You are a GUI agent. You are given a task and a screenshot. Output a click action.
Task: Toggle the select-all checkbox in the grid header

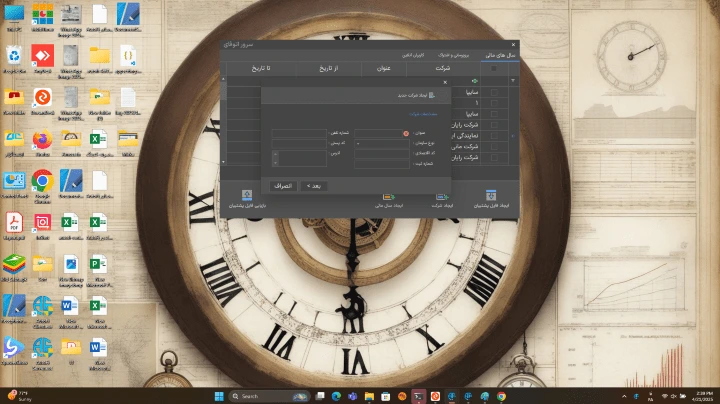(494, 68)
